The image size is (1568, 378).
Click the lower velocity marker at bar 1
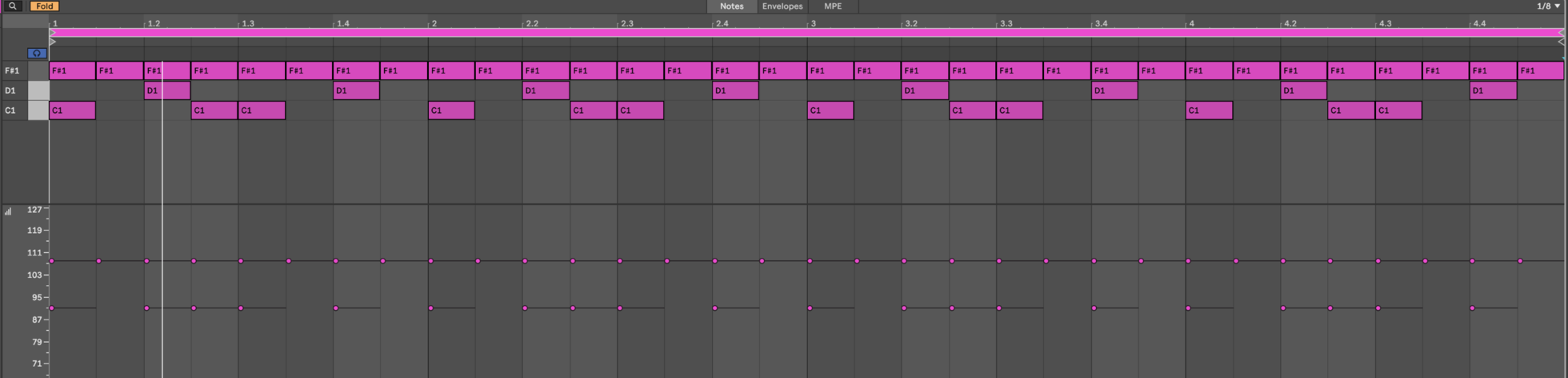[x=52, y=308]
